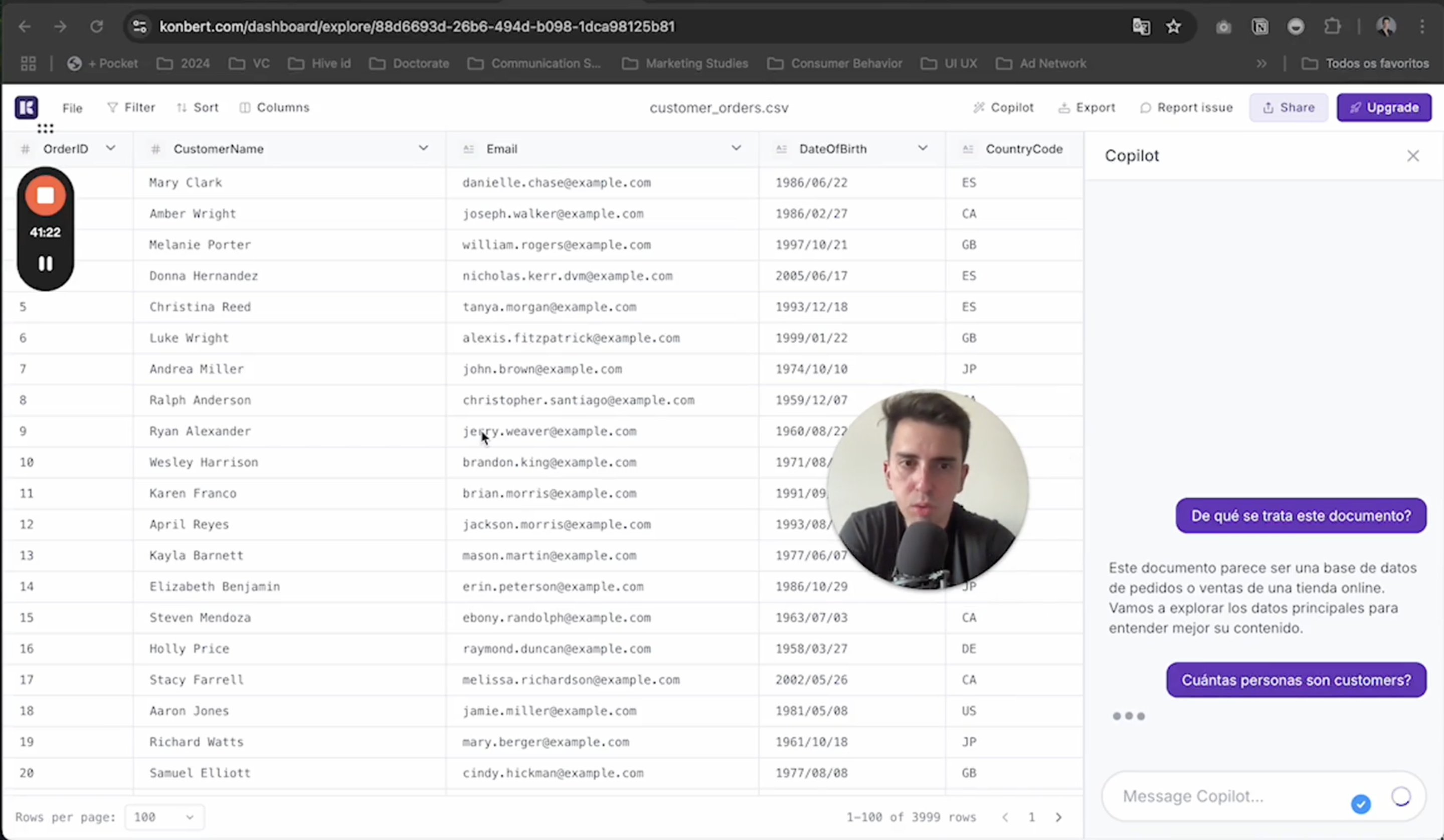Open the Todos os favoritos folder
Screen dimensions: 1444x840
(x=1365, y=63)
